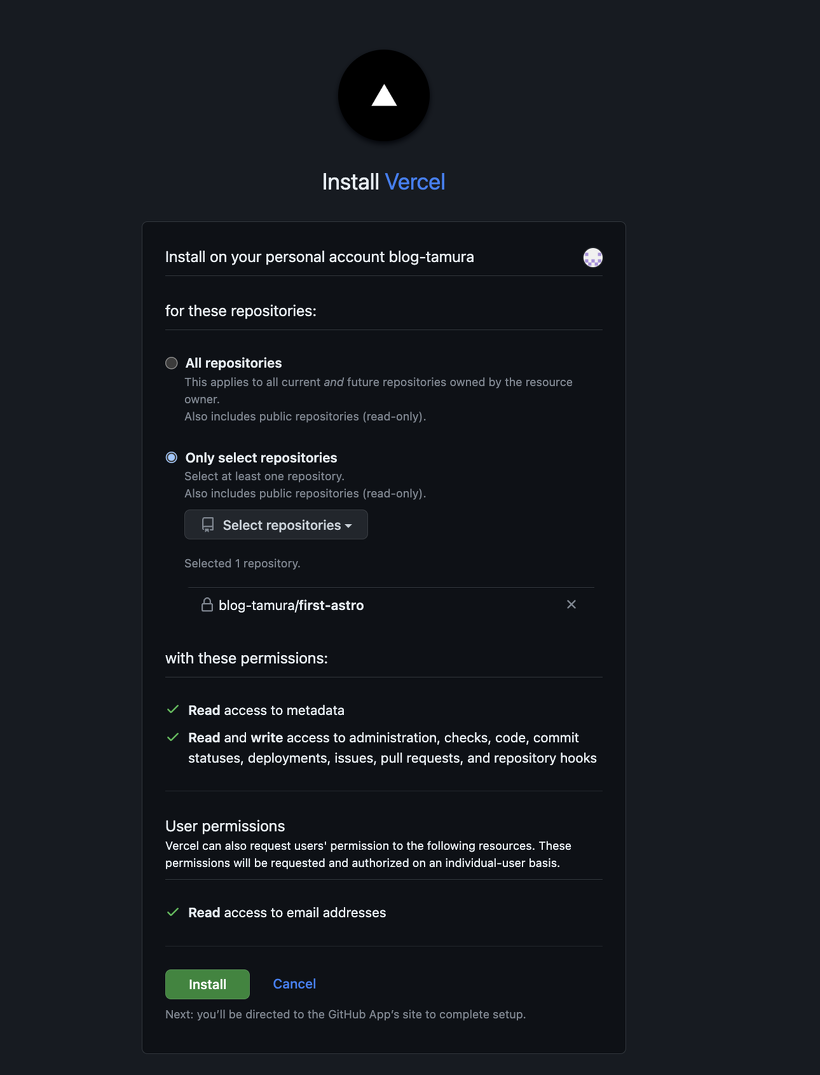Click the repo icon in Select repositories
820x1075 pixels.
click(x=208, y=524)
